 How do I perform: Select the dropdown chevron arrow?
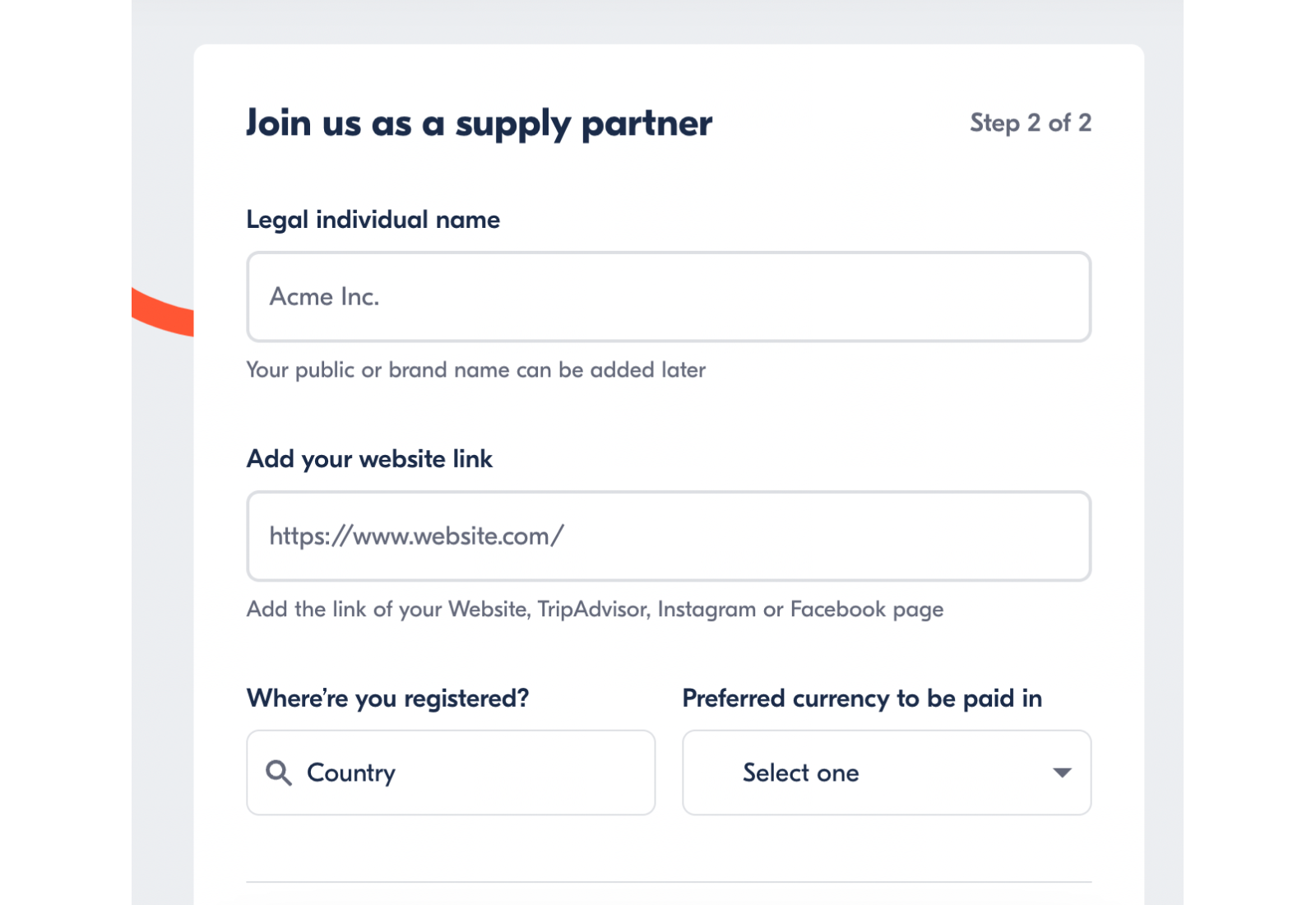tap(1063, 773)
